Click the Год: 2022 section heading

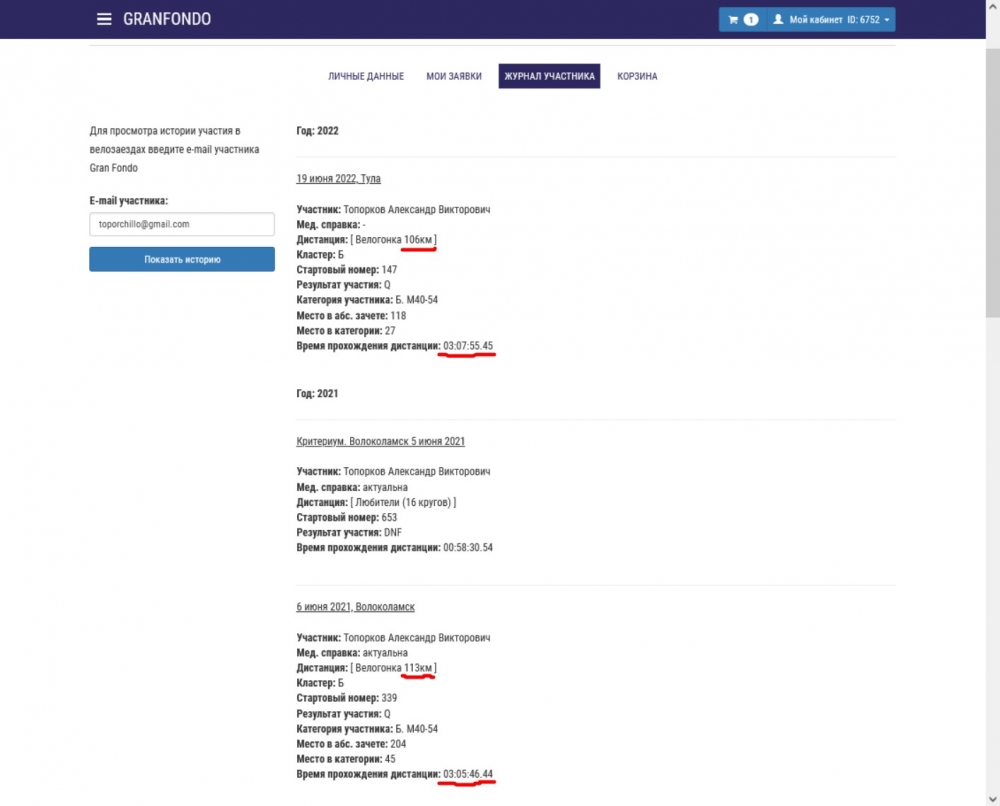317,131
